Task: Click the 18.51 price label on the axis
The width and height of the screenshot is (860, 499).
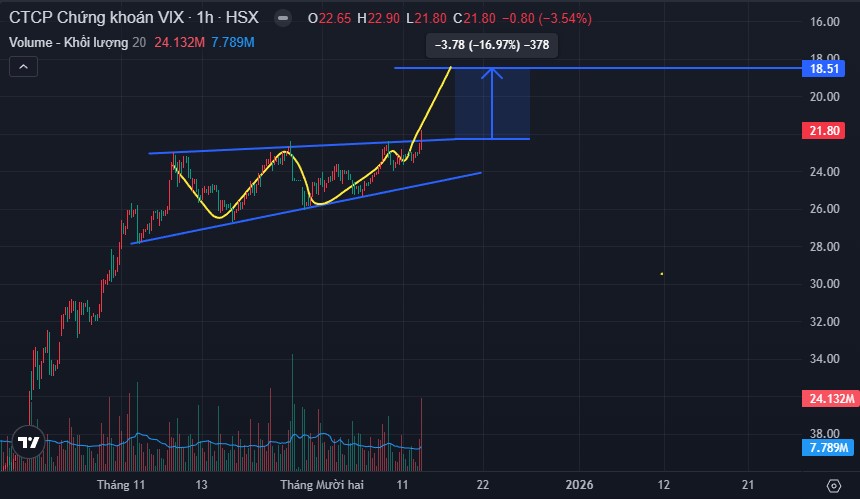Action: (x=823, y=69)
